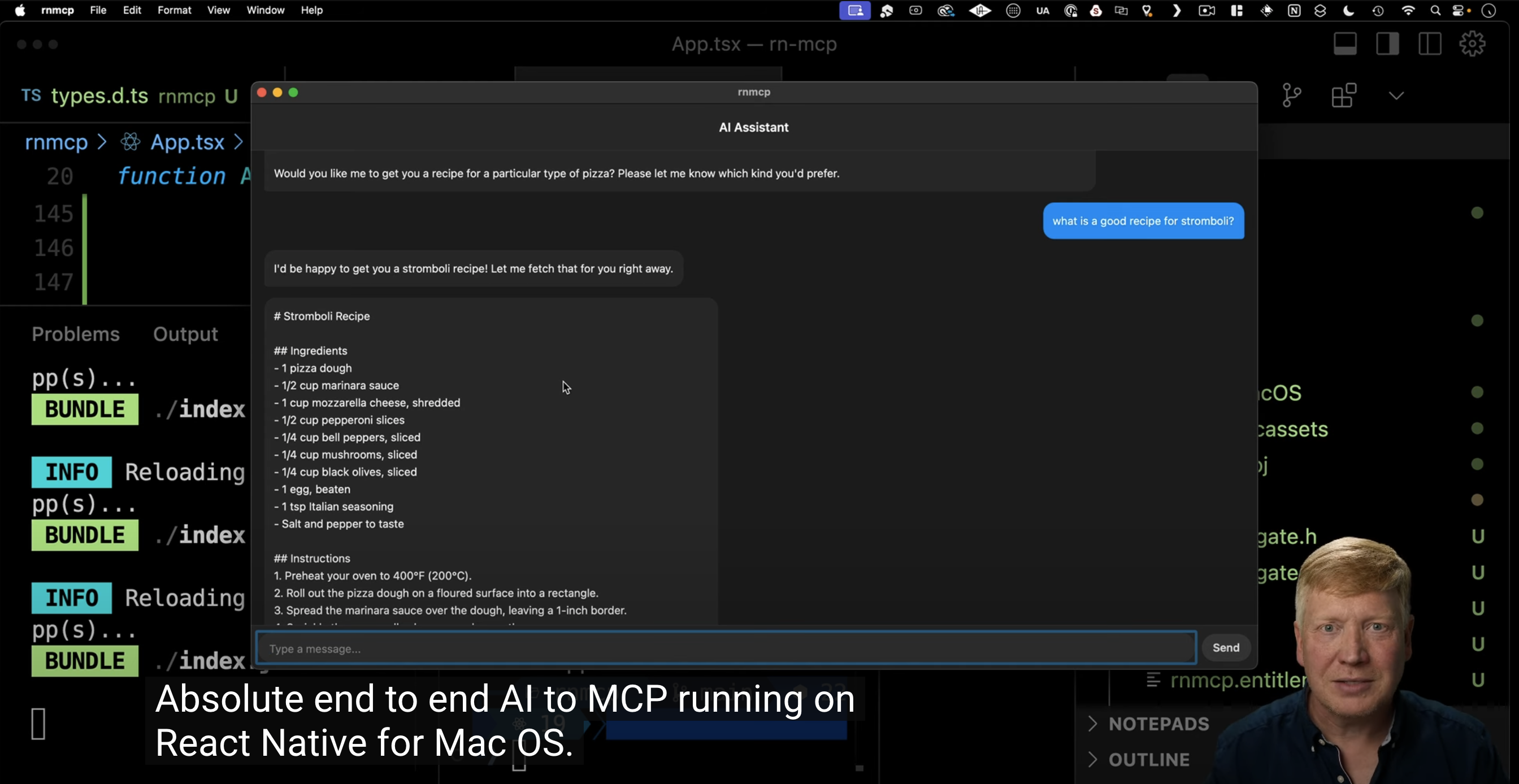Expand the chevron after App.tsx in breadcrumb
Image resolution: width=1519 pixels, height=784 pixels.
(238, 142)
